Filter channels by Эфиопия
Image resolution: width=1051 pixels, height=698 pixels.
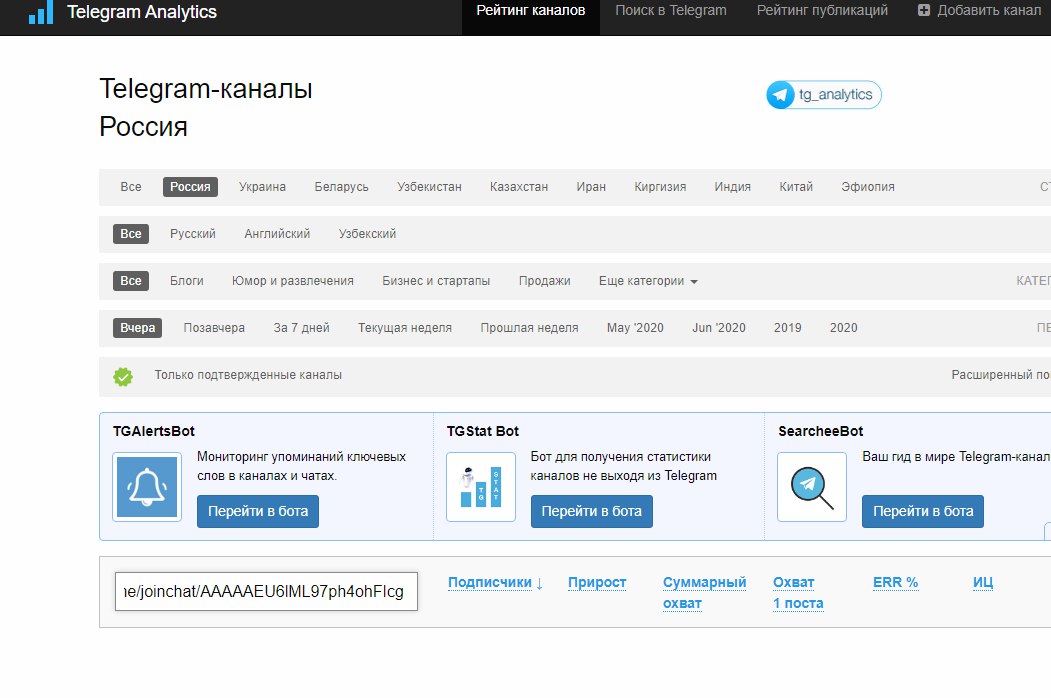coord(868,187)
